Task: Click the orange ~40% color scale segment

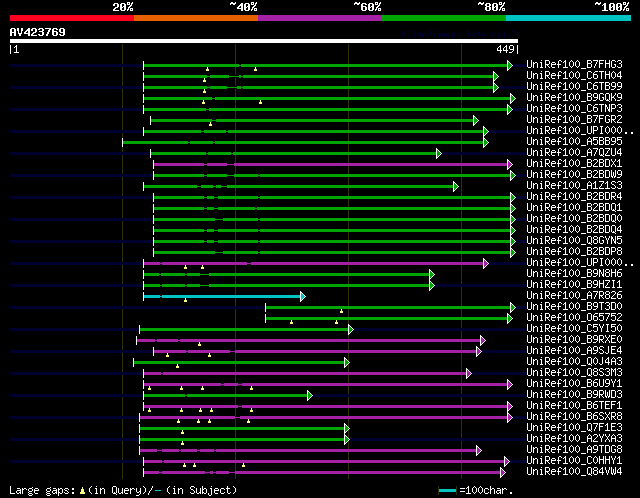Action: 196,18
